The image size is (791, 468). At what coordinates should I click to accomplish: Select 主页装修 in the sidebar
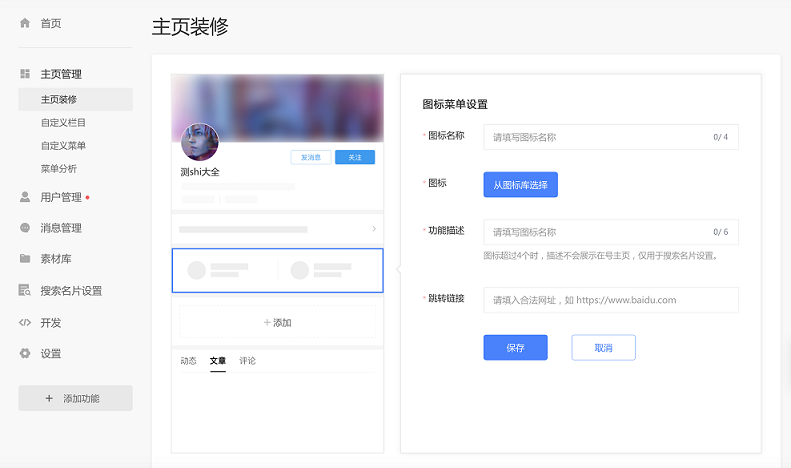[59, 99]
